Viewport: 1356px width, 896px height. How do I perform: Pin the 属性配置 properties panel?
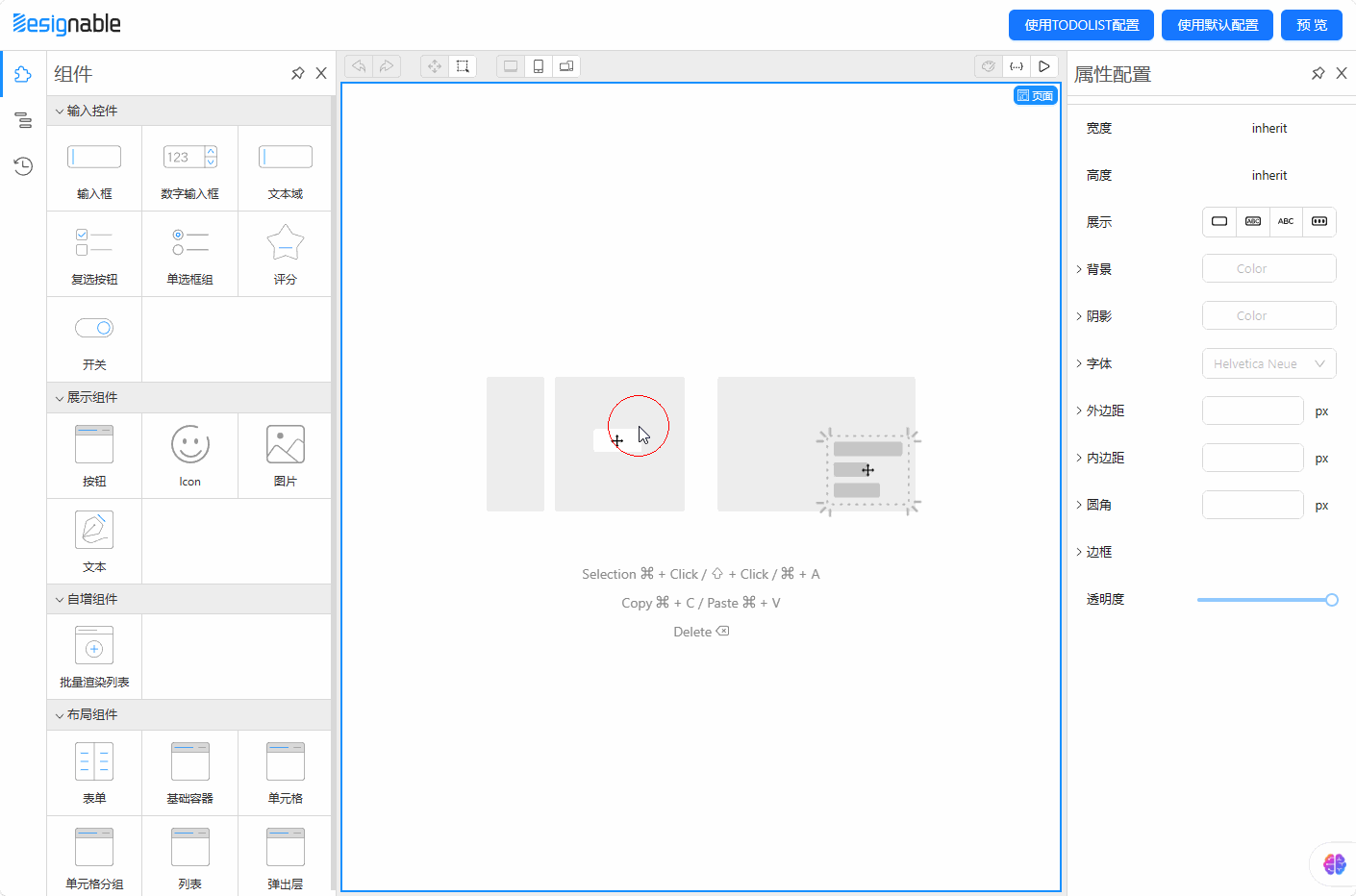[1318, 74]
